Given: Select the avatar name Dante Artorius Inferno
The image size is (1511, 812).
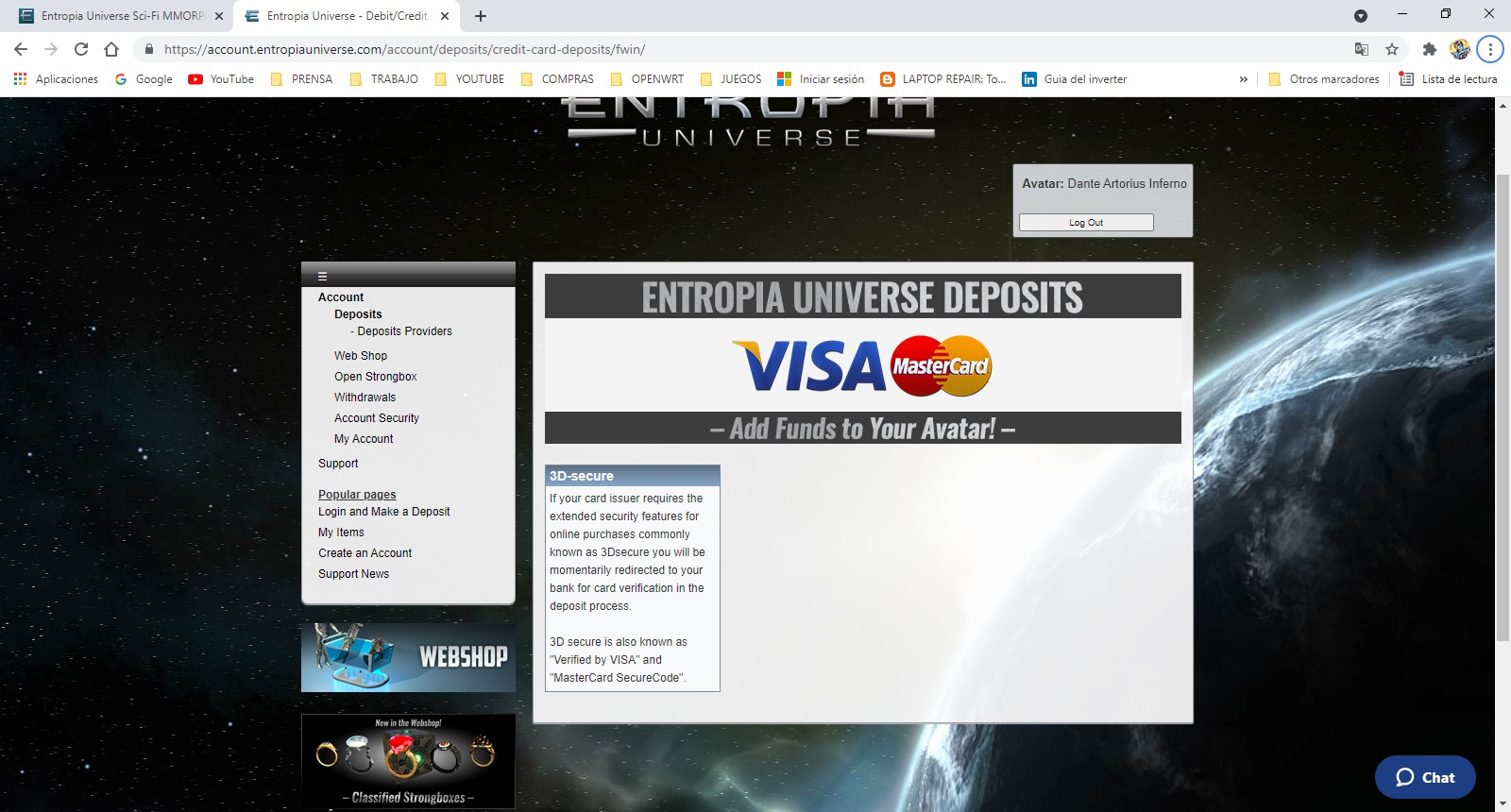Looking at the screenshot, I should (x=1127, y=184).
